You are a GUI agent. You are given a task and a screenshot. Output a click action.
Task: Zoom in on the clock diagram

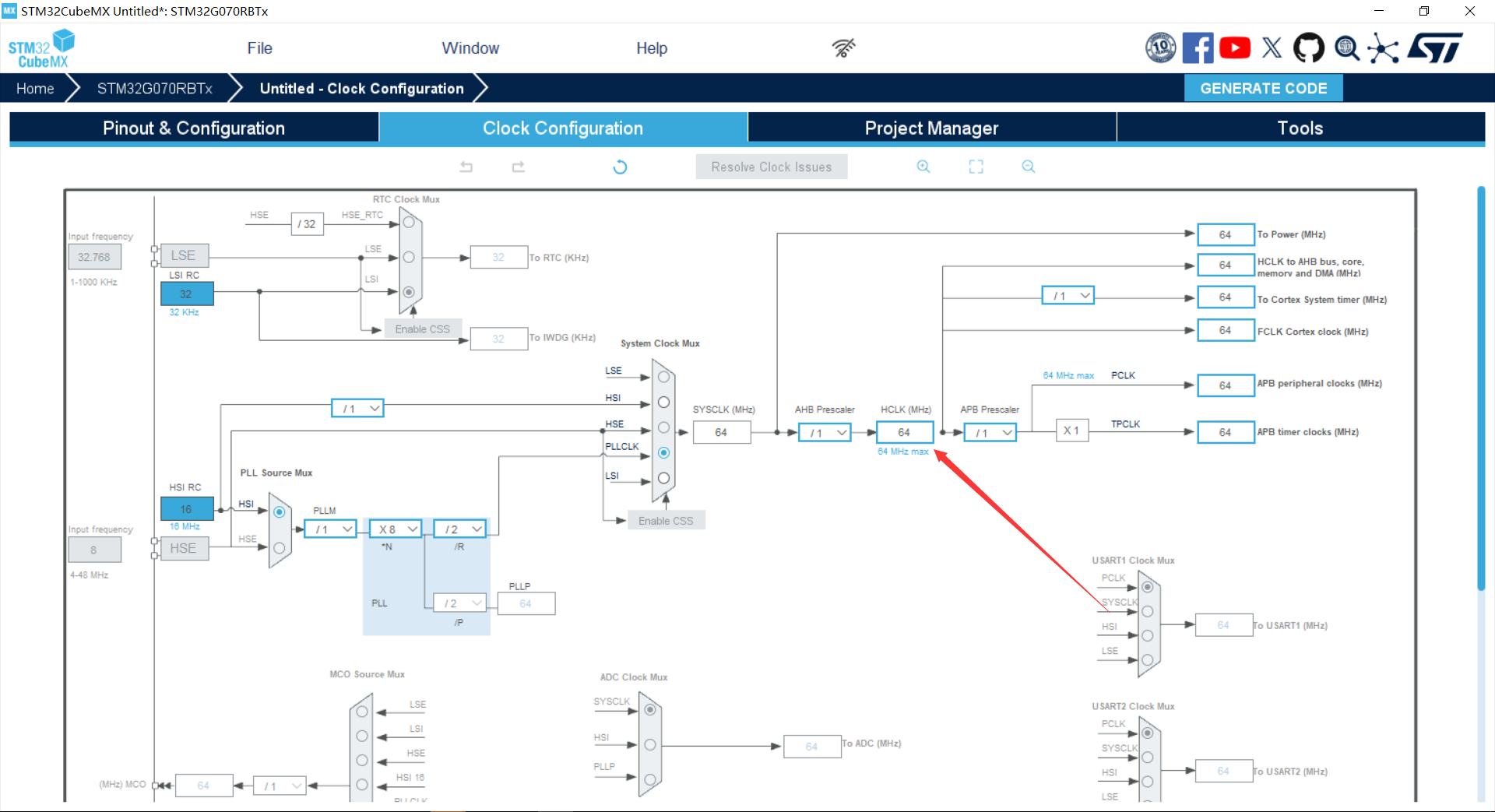point(923,167)
